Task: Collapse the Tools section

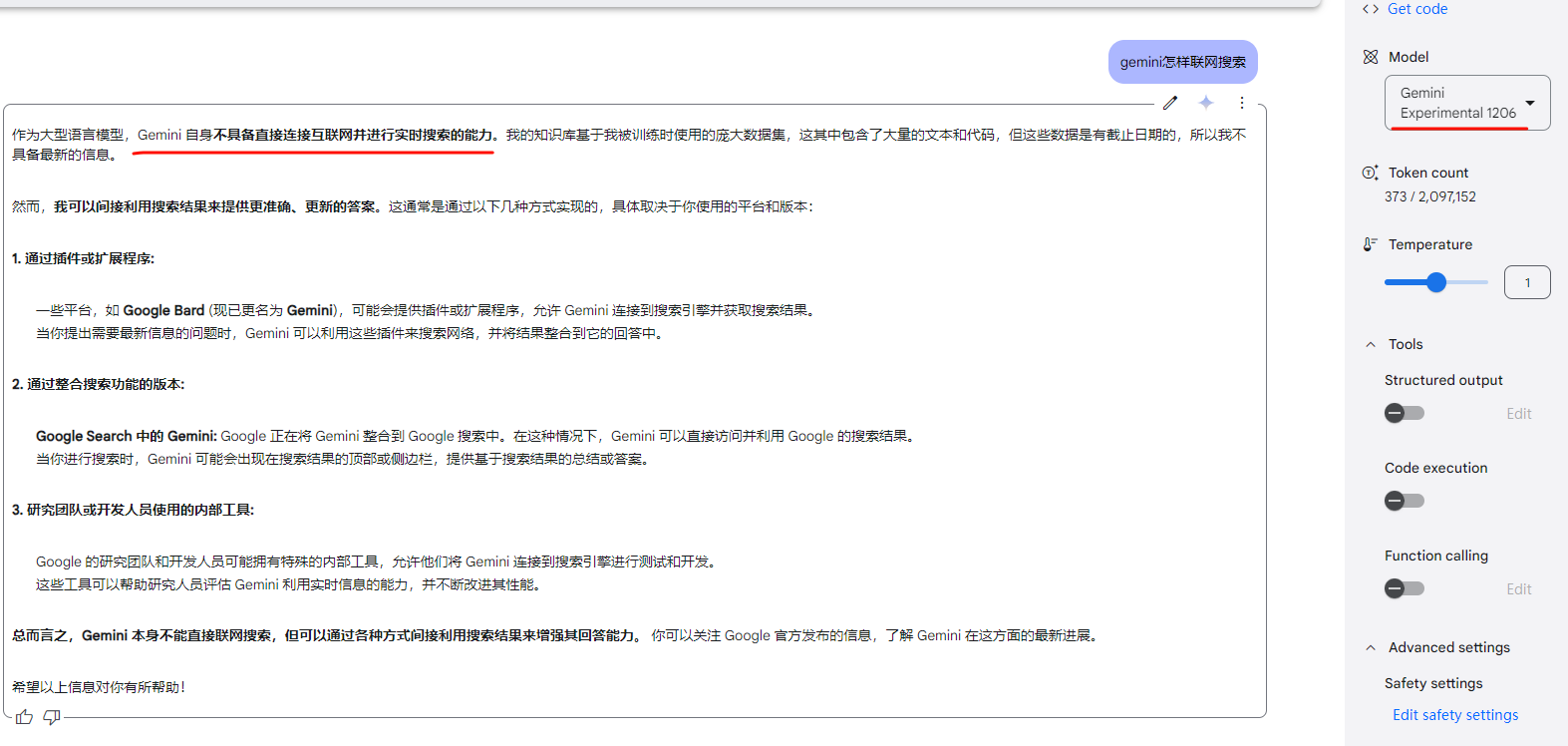Action: [1371, 344]
